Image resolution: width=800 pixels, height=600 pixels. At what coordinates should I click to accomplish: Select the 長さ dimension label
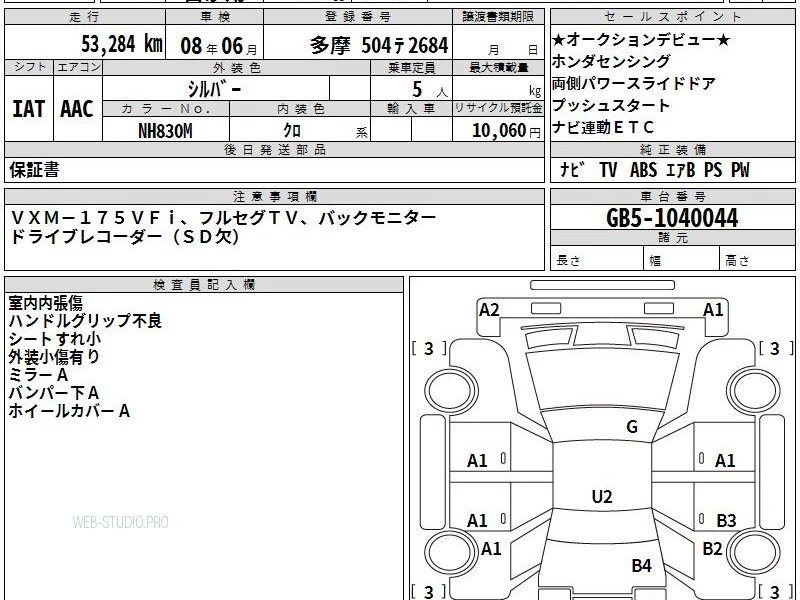(x=568, y=261)
